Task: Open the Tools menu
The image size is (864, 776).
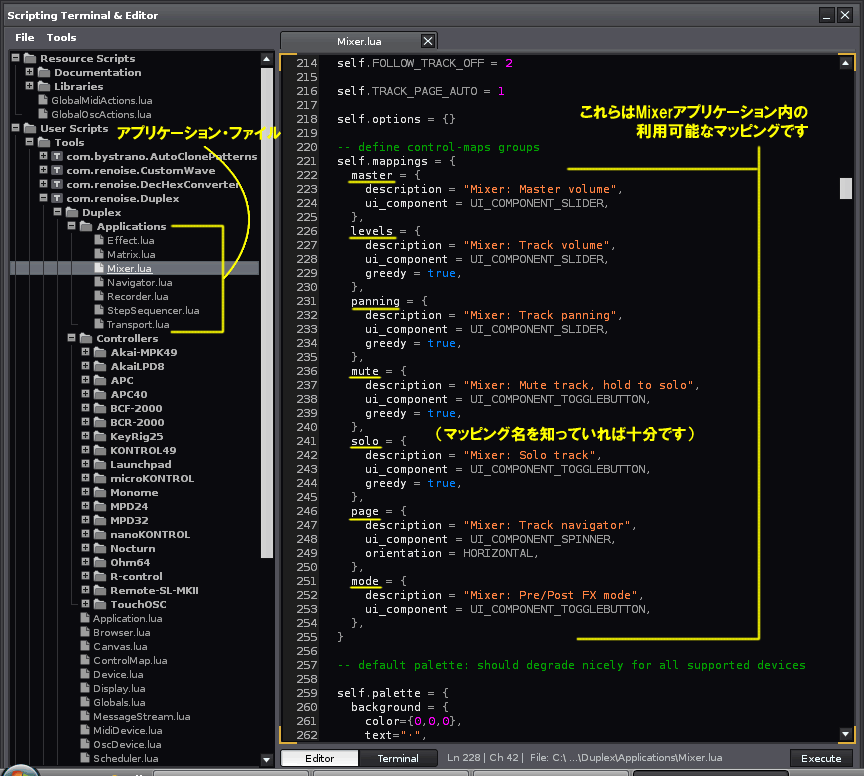Action: click(61, 37)
